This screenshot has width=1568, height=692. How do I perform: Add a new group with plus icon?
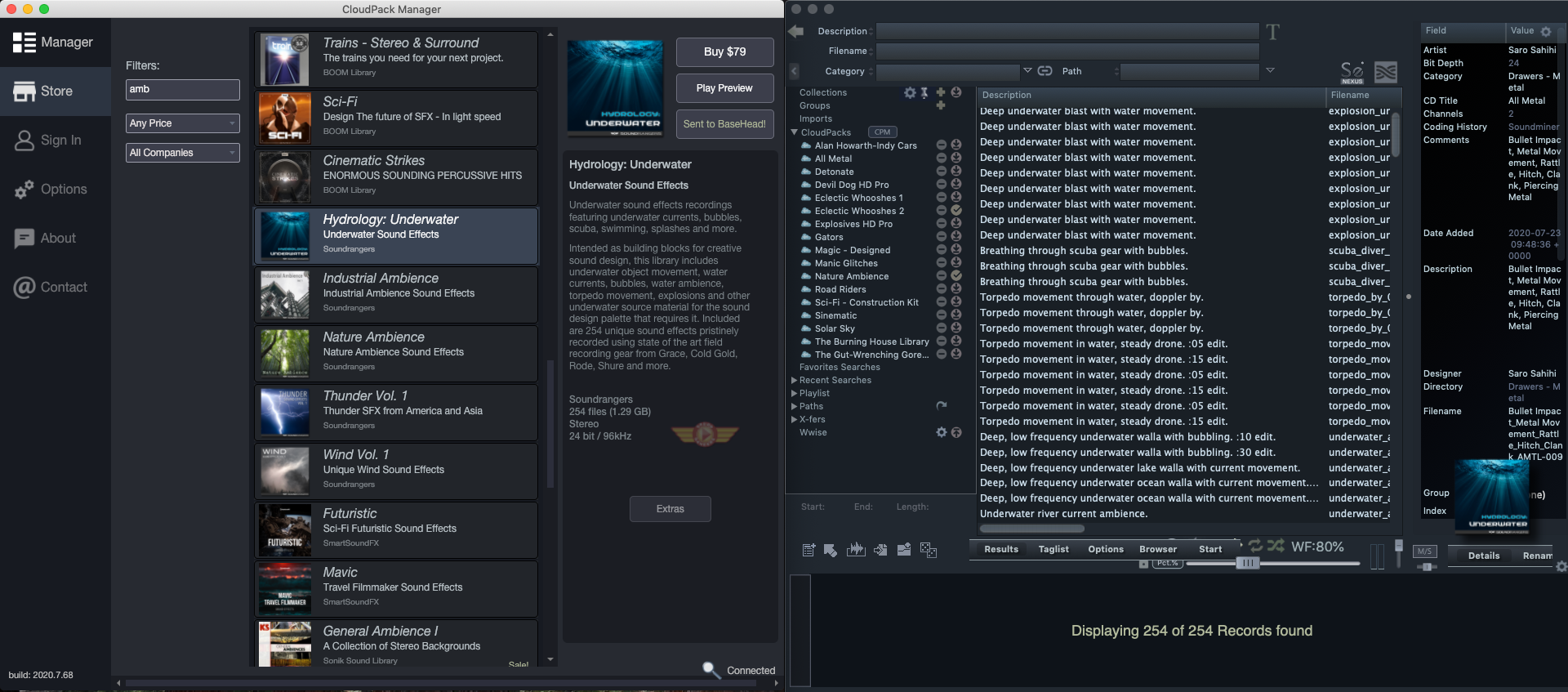point(941,105)
